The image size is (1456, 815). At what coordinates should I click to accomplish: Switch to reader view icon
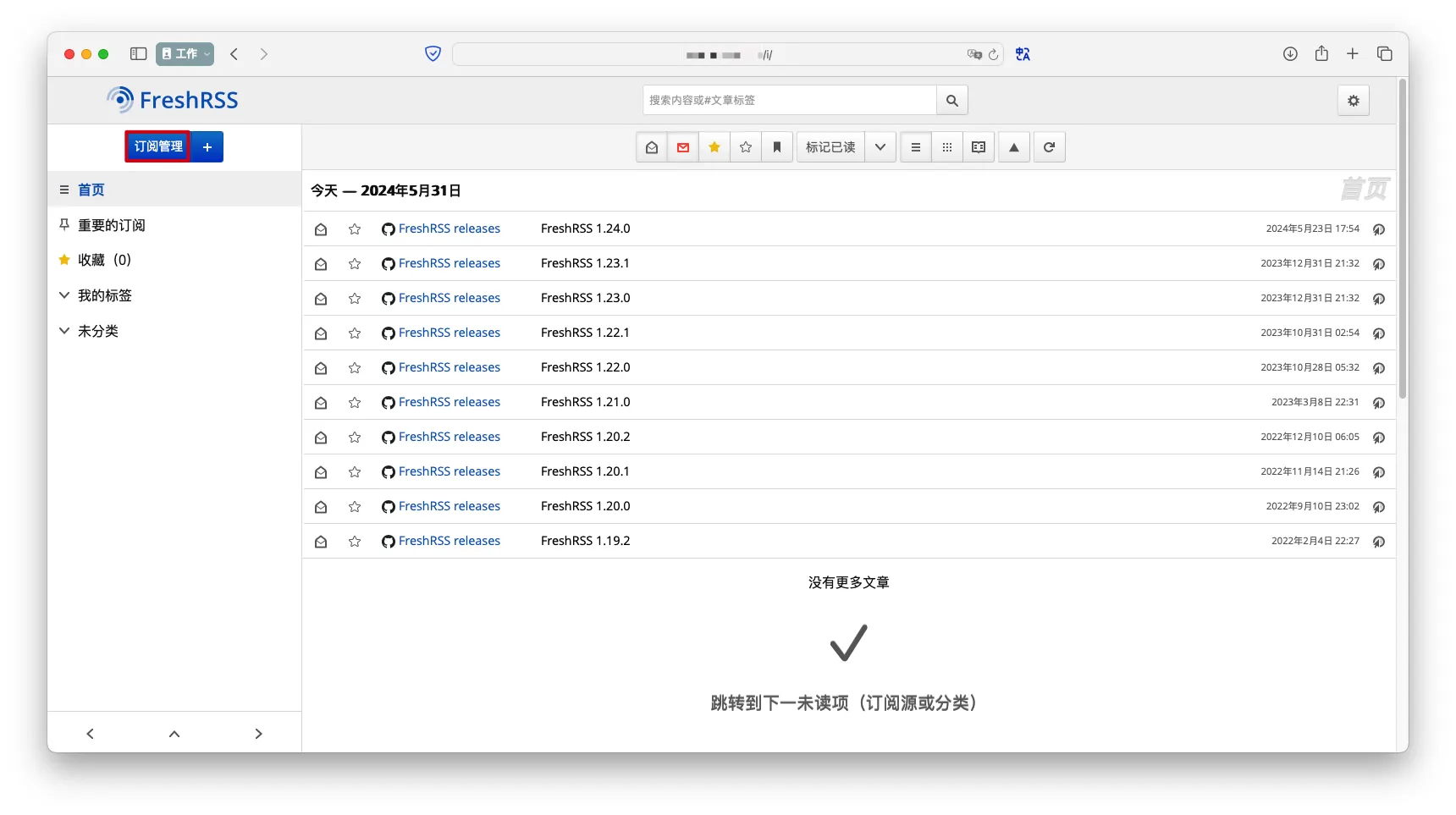(x=979, y=147)
